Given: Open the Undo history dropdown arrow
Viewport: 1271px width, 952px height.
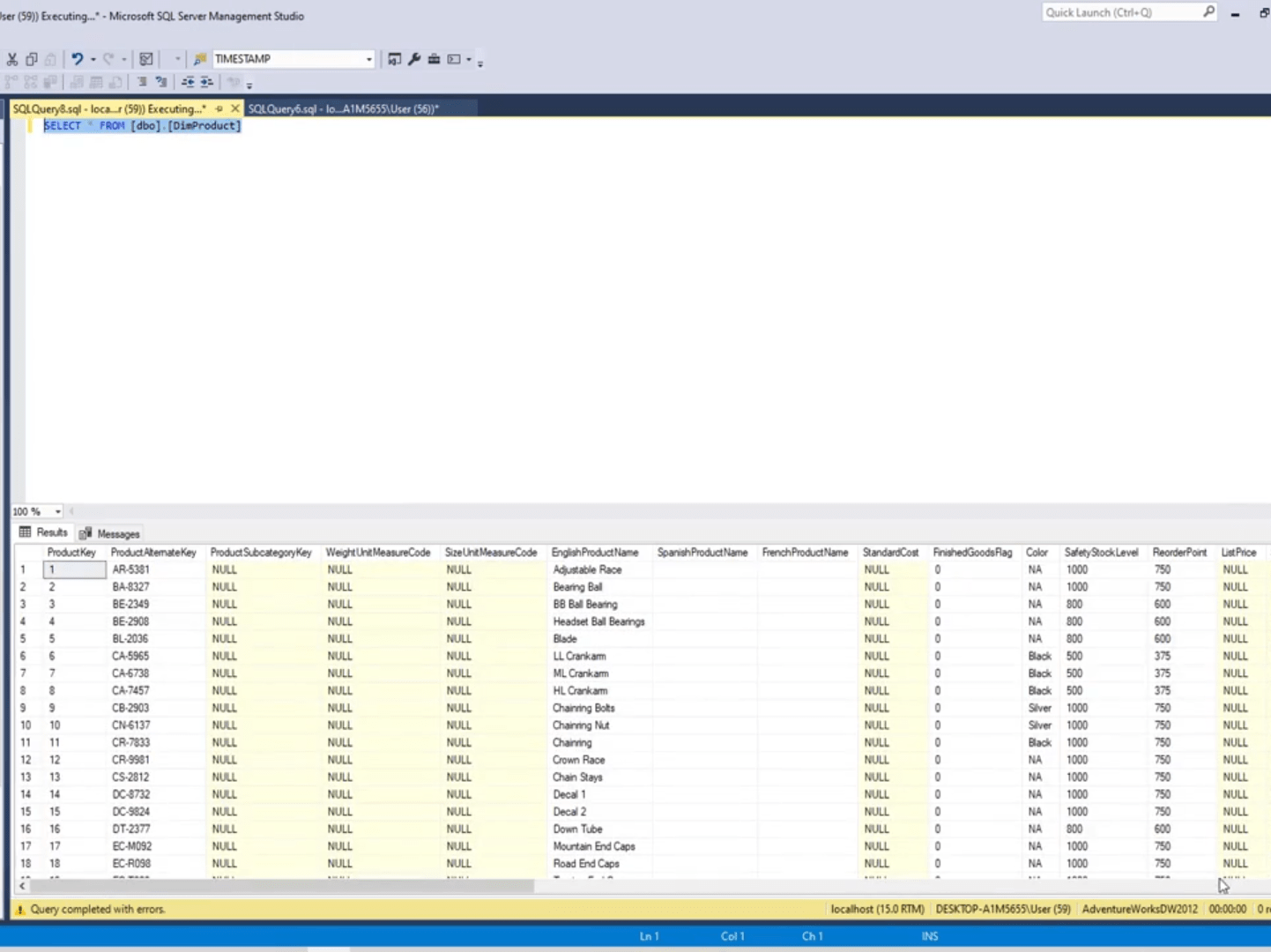Looking at the screenshot, I should click(x=93, y=59).
